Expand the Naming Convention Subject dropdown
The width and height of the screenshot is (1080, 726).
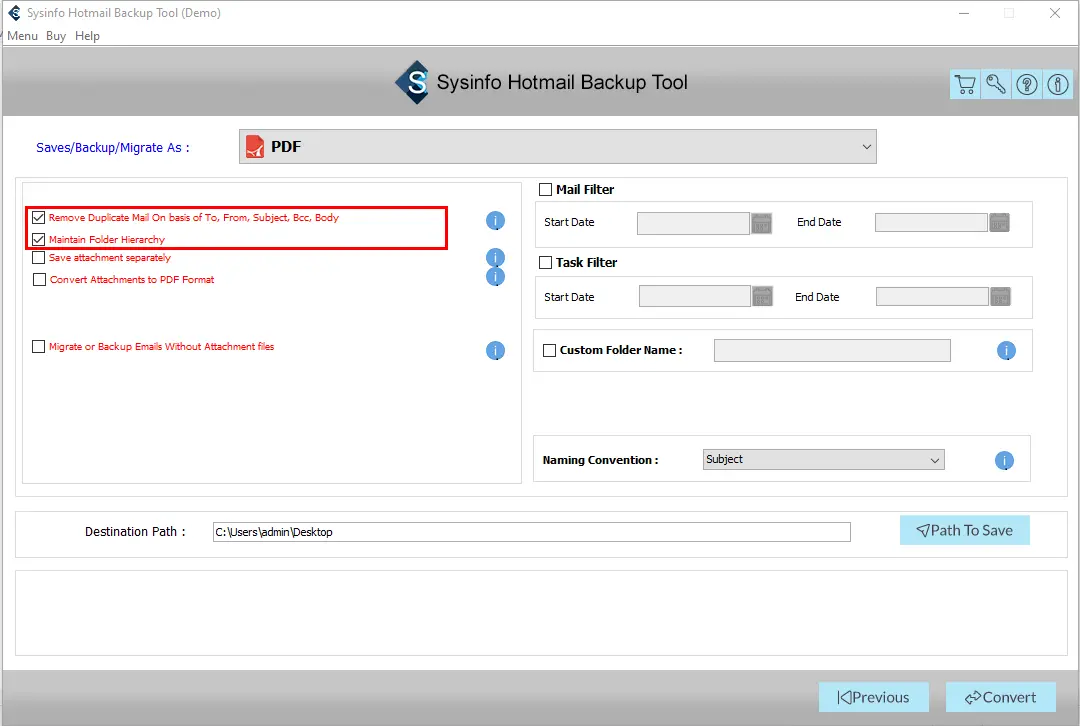point(824,459)
